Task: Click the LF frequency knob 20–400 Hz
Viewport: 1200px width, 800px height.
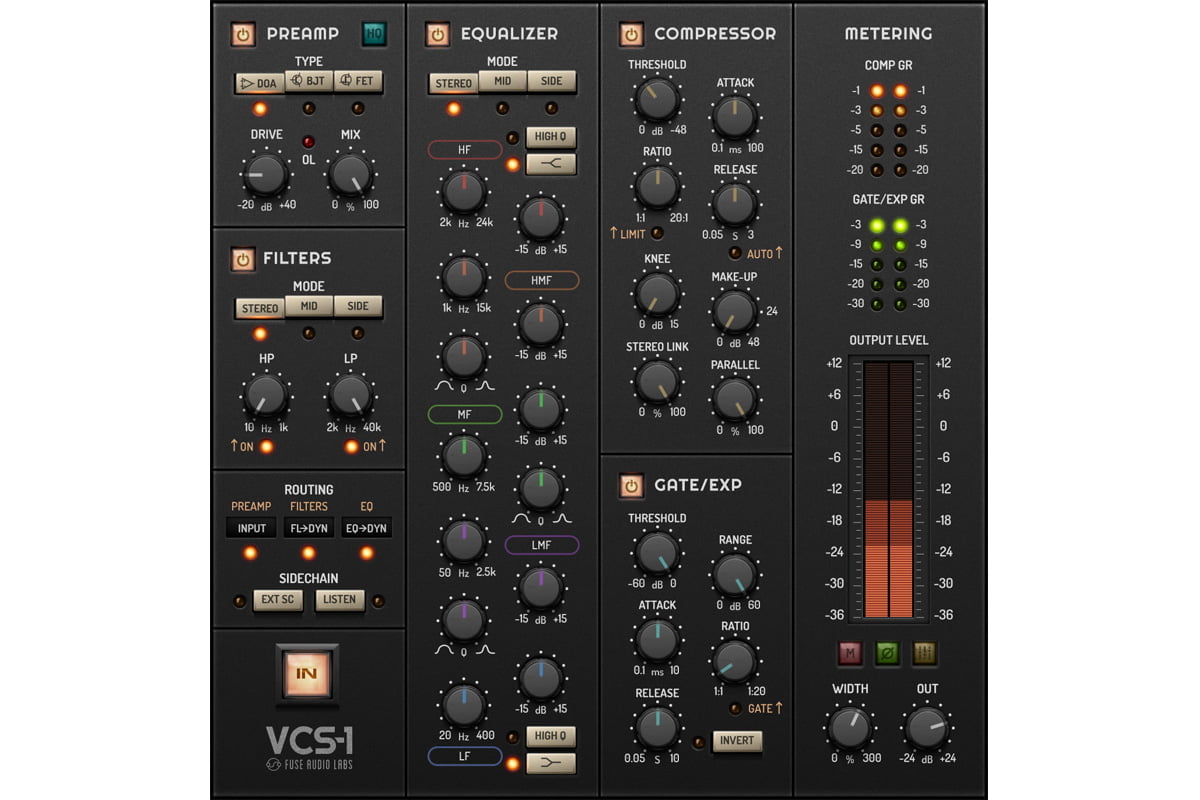Action: 464,706
